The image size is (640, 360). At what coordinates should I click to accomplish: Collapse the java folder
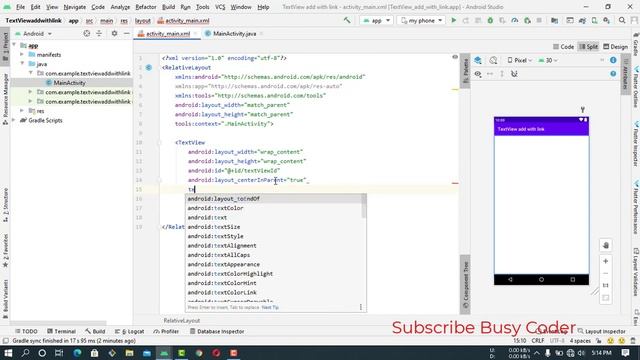22,64
